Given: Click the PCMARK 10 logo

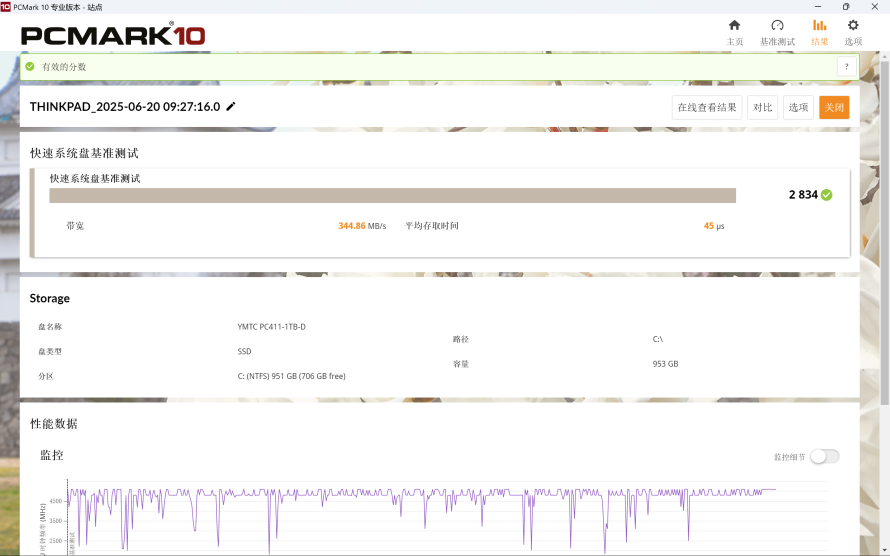Looking at the screenshot, I should (x=113, y=35).
